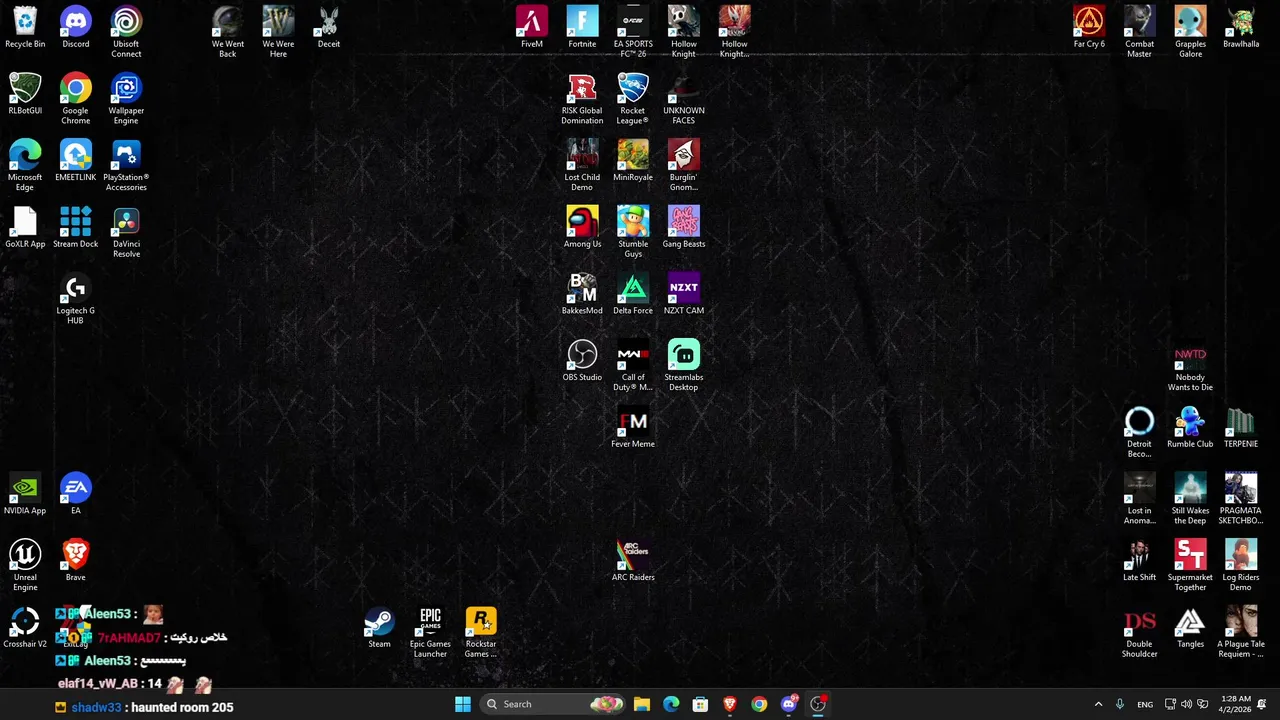Open the Fever Meme desktop icon
This screenshot has width=1280, height=720.
633,428
